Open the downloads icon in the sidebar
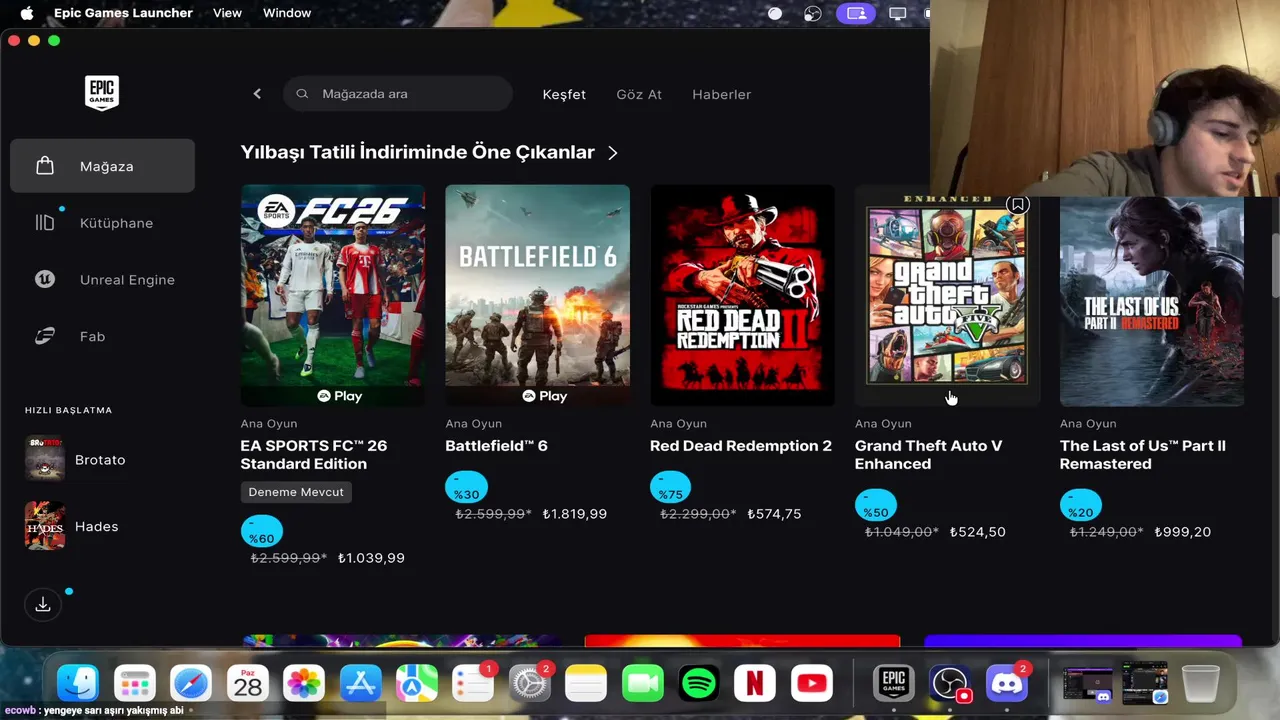1280x720 pixels. pos(43,604)
